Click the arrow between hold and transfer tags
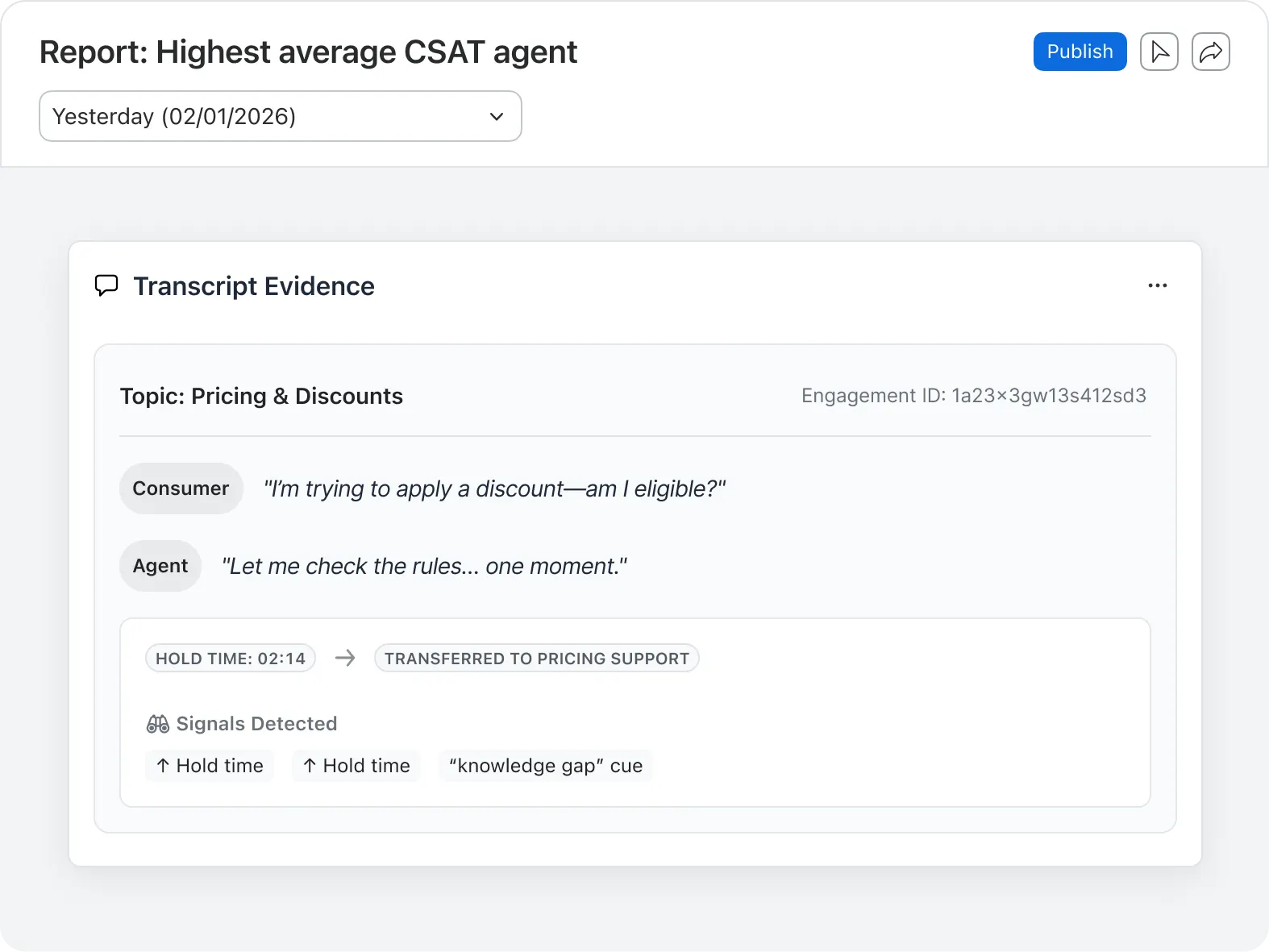Screen dimensions: 1269x952 click(x=345, y=659)
